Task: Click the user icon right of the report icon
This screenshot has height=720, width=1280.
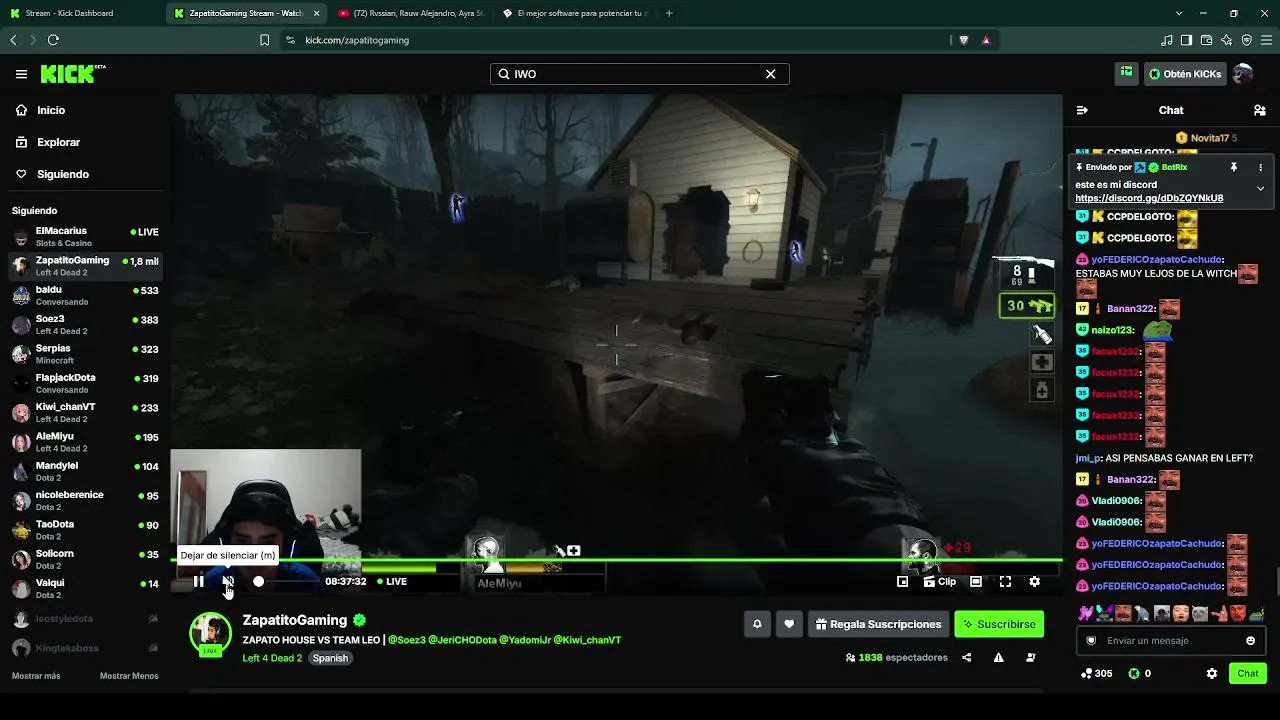Action: (x=1030, y=657)
